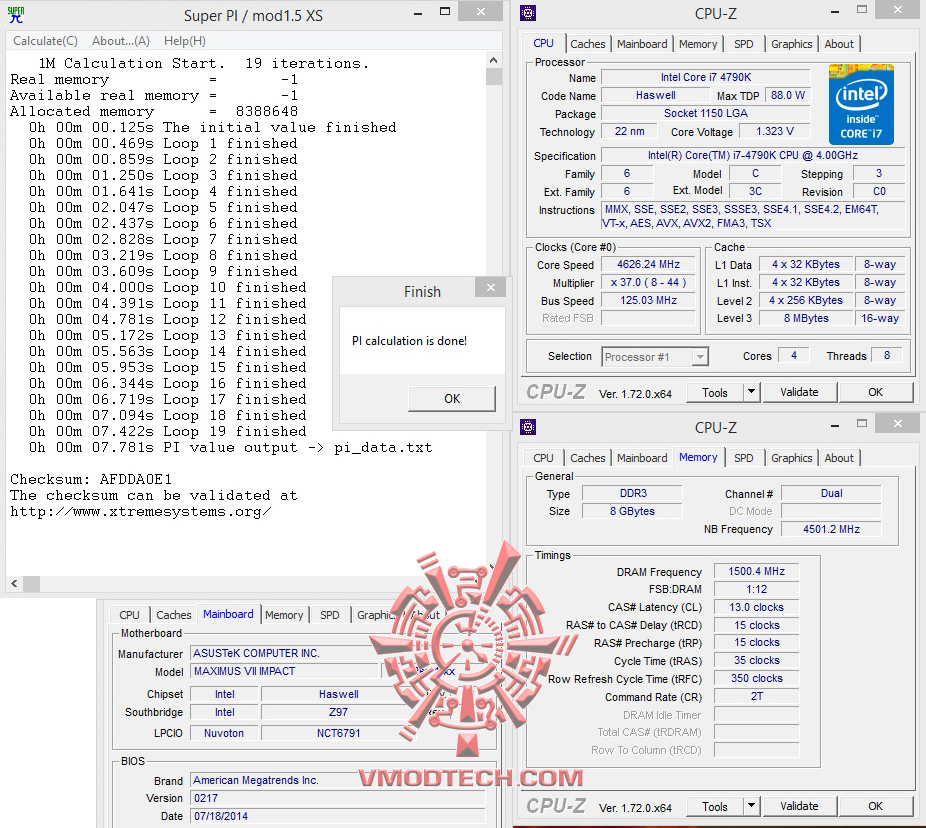926x828 pixels.
Task: Click the Intel Core i7 logo
Action: [x=861, y=104]
